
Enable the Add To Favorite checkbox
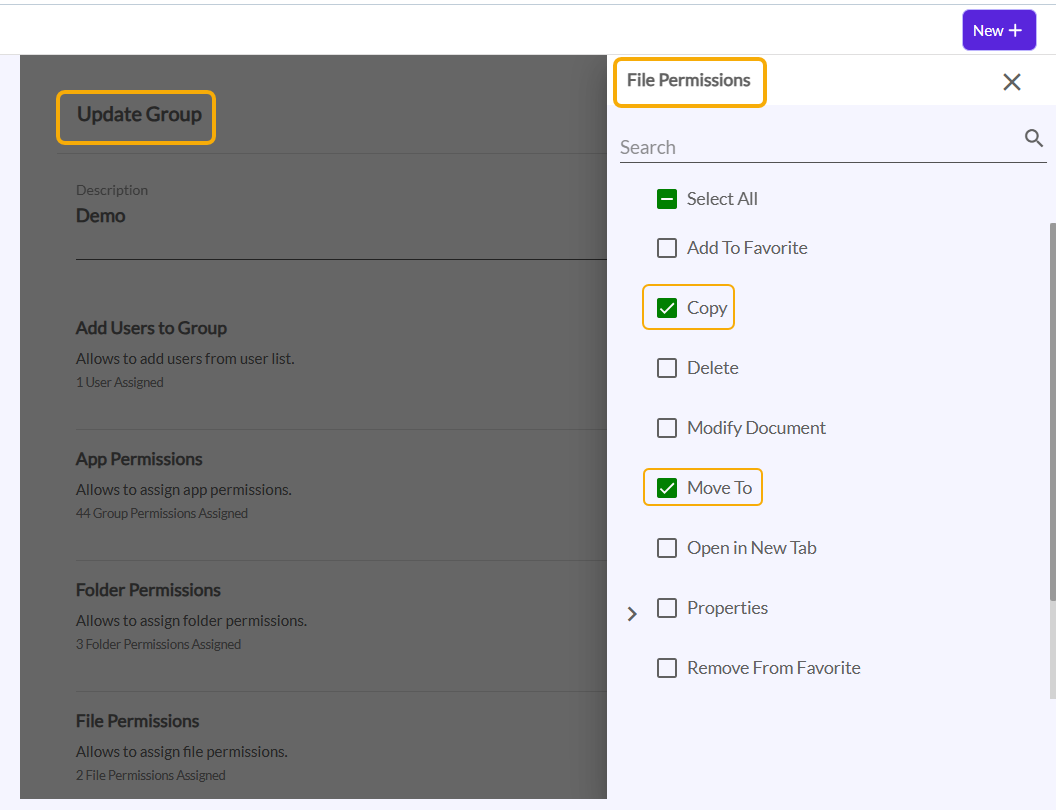pyautogui.click(x=667, y=248)
